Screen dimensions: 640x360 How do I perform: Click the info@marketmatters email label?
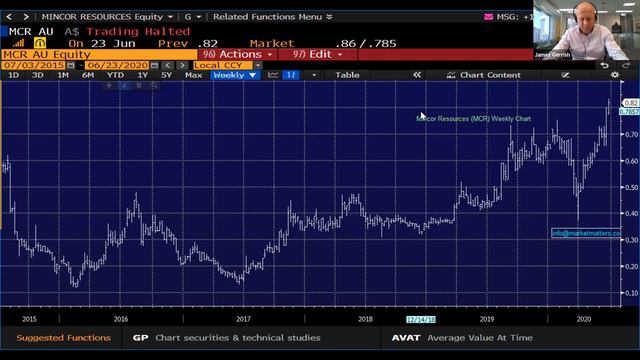pos(586,233)
